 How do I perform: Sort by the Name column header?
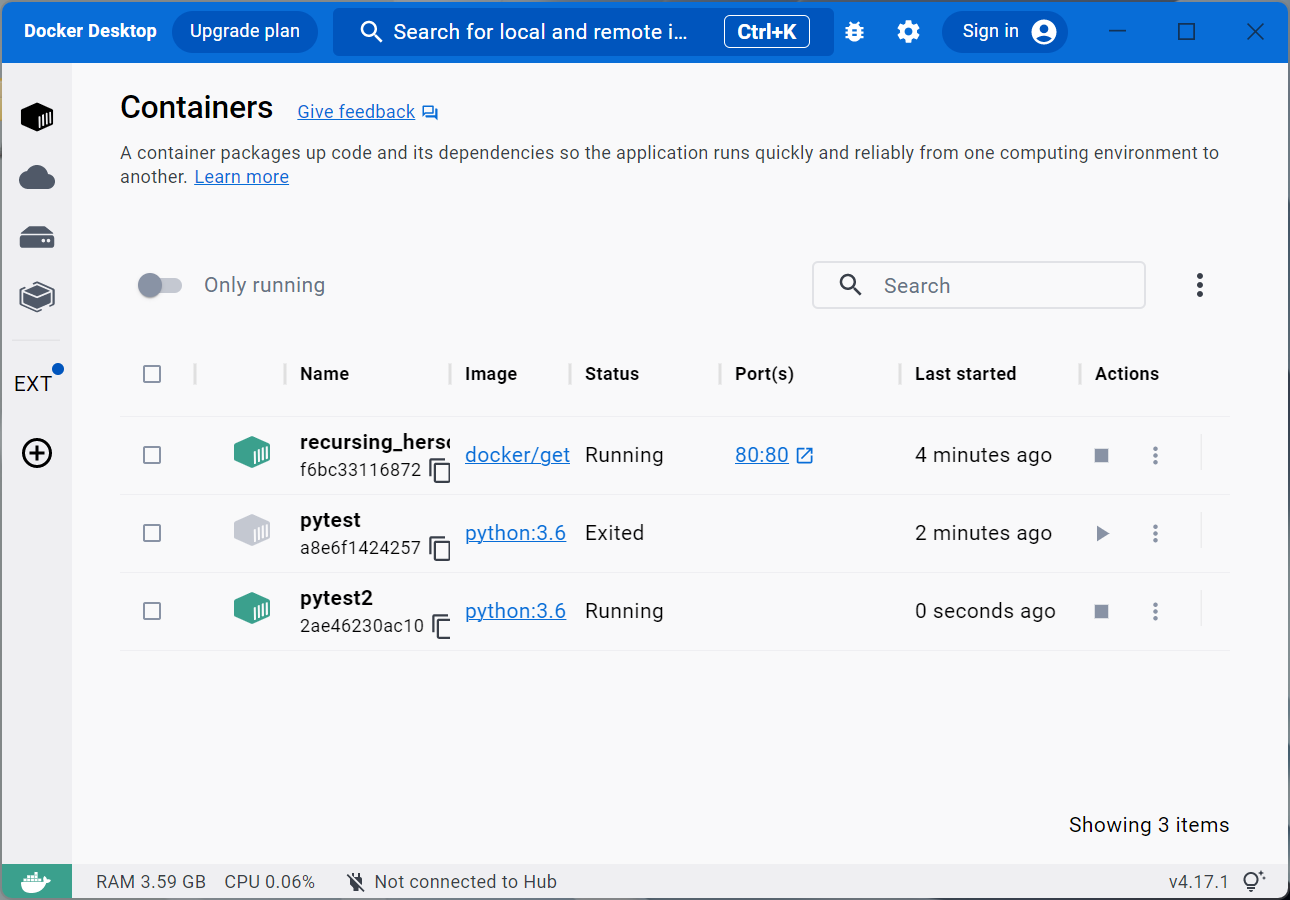[x=324, y=374]
